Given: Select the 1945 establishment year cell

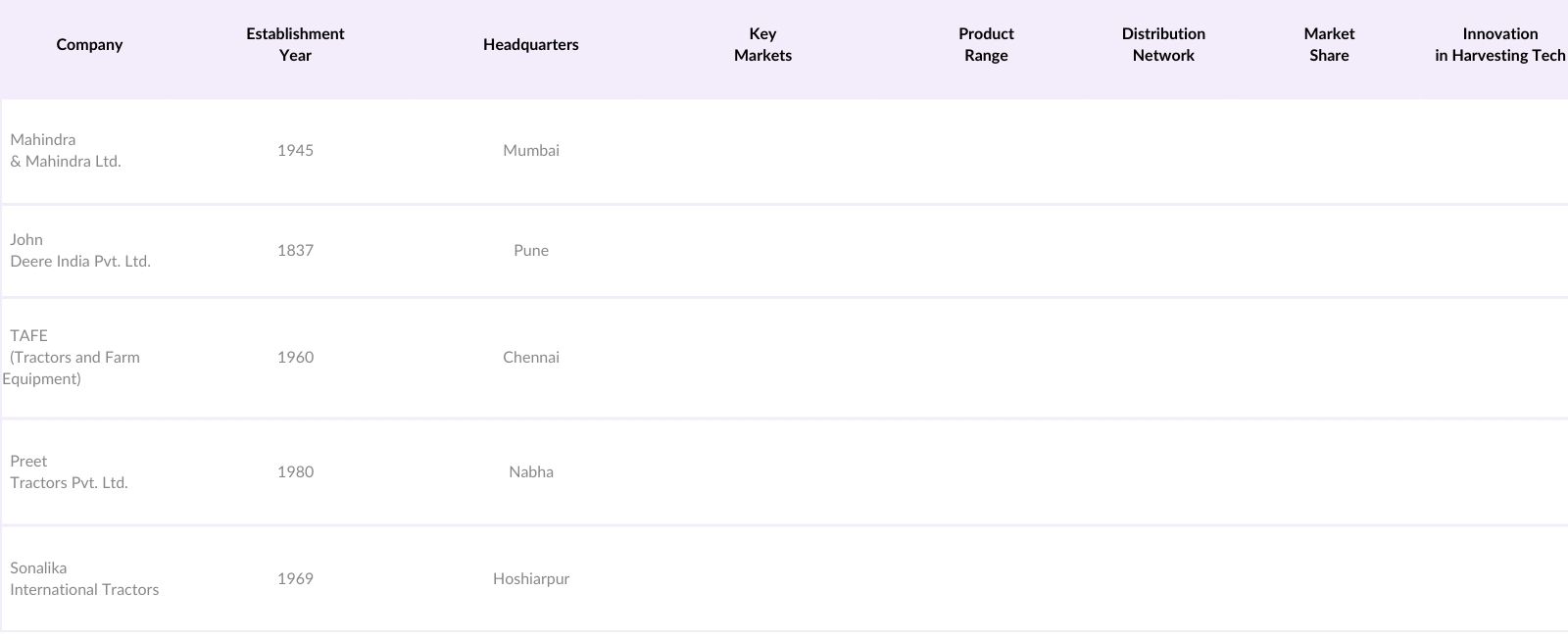Looking at the screenshot, I should pyautogui.click(x=295, y=150).
